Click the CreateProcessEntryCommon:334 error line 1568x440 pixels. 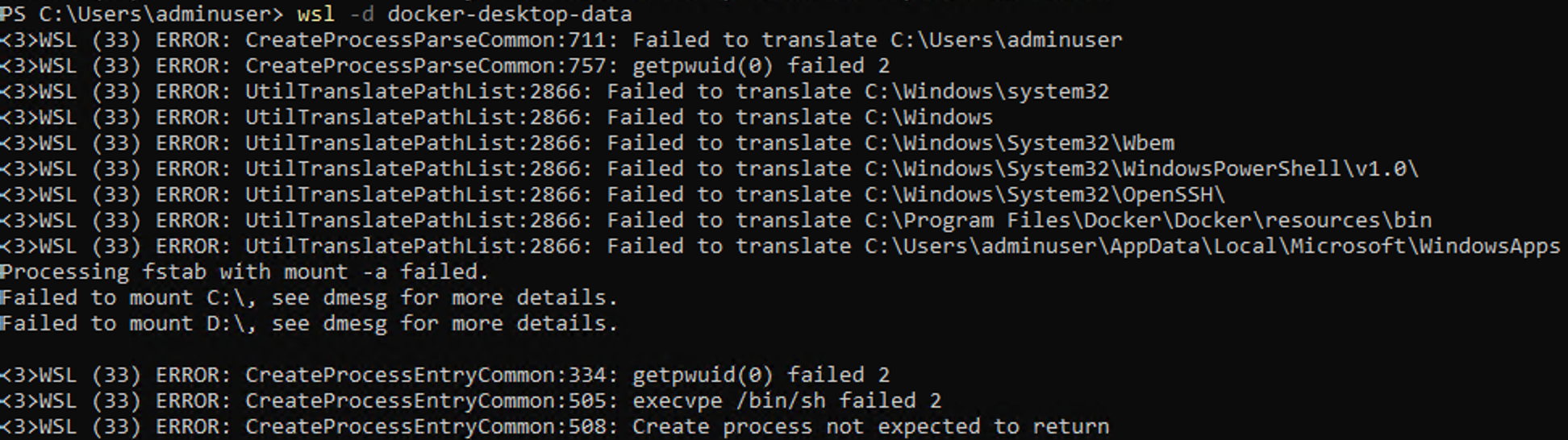click(x=445, y=375)
